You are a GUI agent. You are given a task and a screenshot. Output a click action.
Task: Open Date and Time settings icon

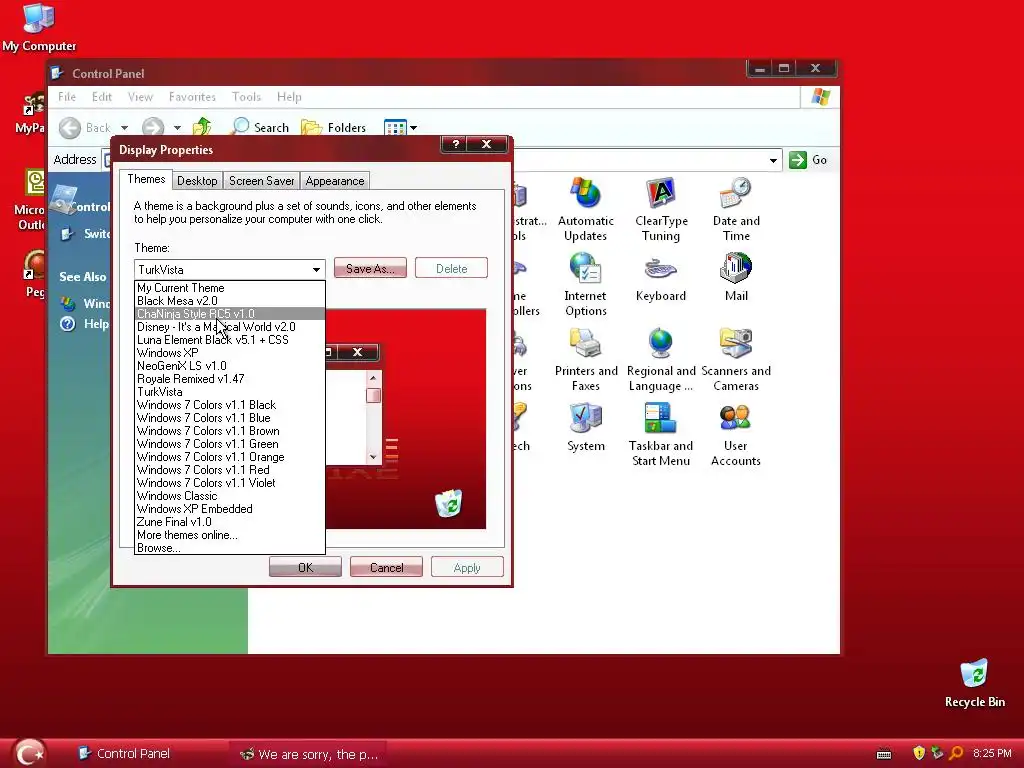coord(736,209)
